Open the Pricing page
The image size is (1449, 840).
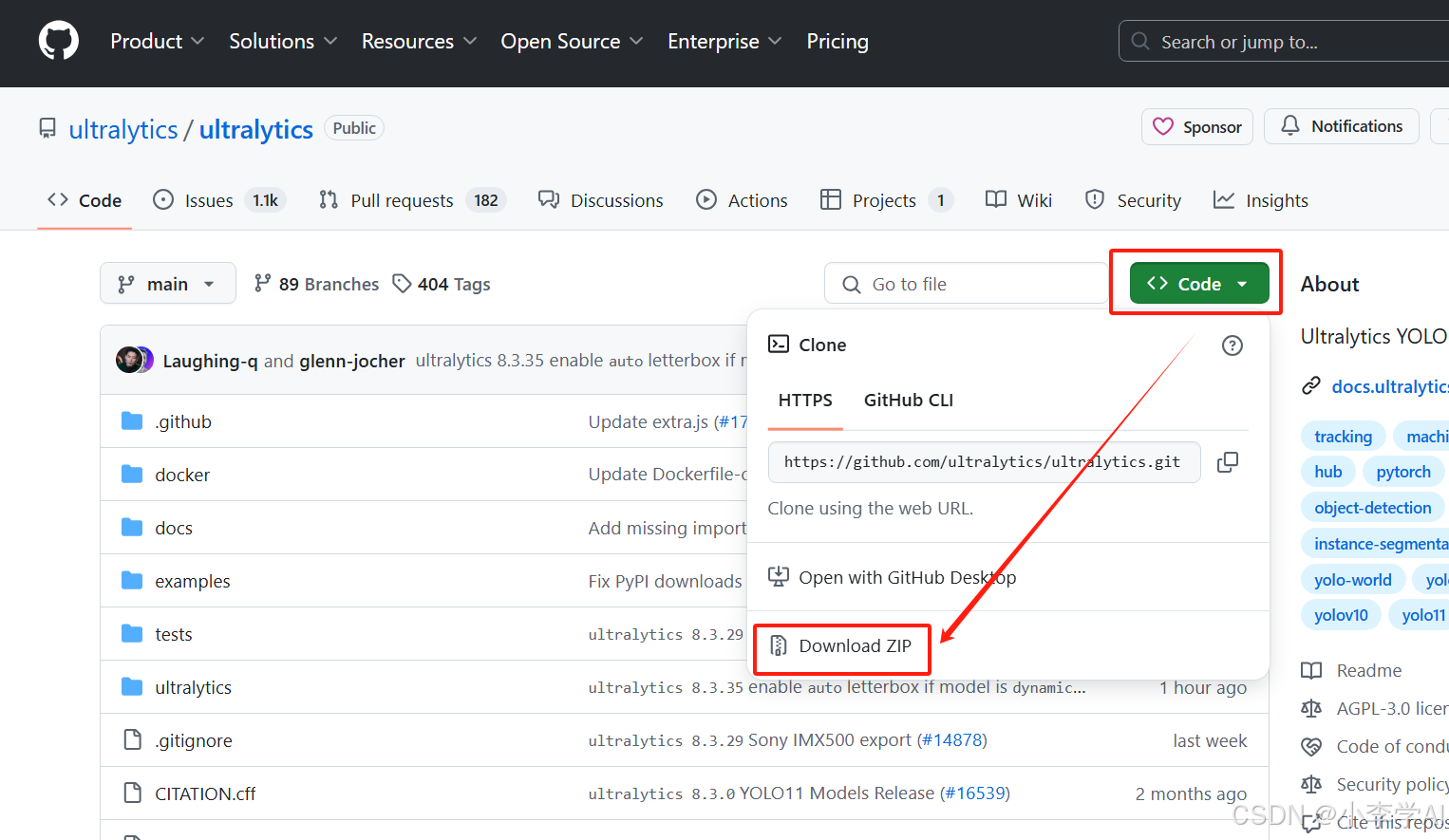coord(837,42)
